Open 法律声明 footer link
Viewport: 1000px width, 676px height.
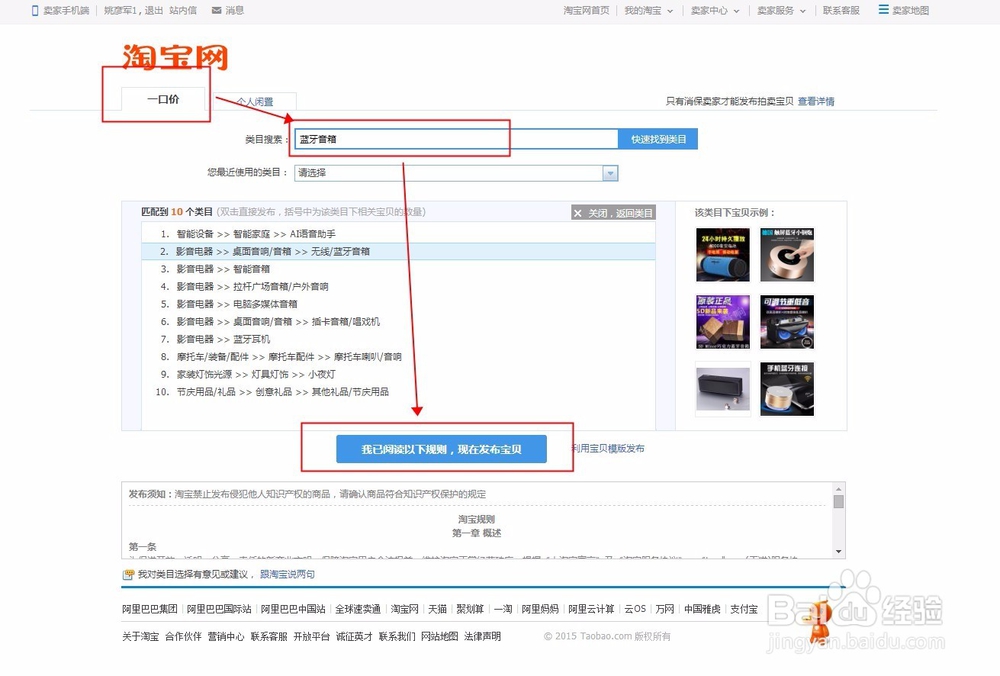click(x=482, y=636)
